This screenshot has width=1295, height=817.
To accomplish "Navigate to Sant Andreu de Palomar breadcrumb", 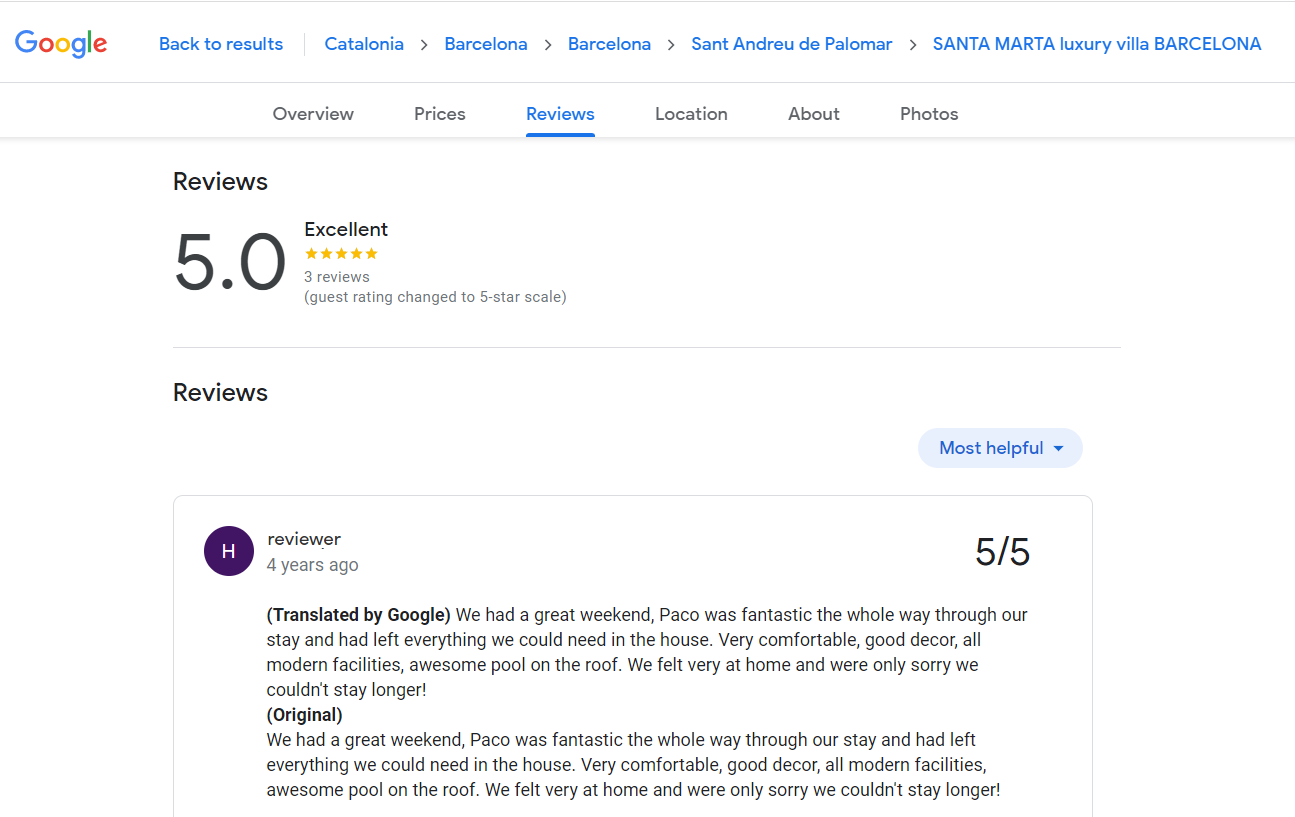I will click(792, 44).
